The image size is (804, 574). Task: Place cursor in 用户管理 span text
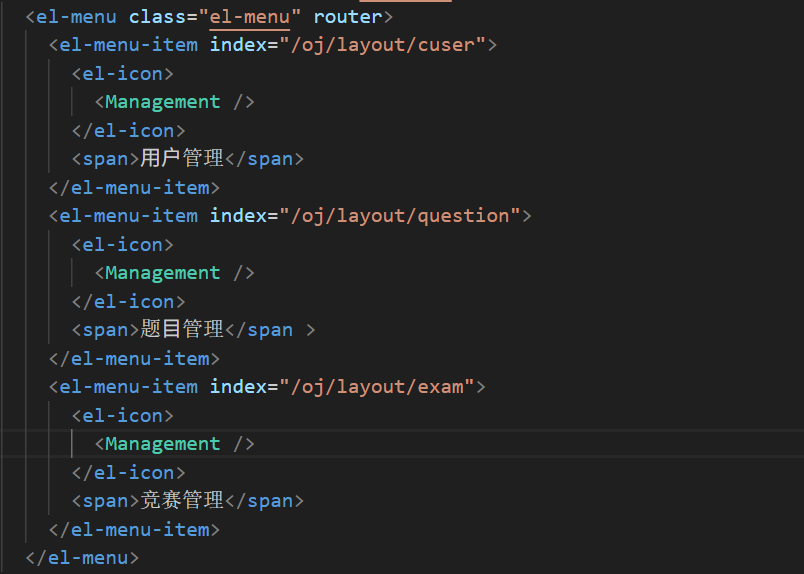[x=182, y=159]
